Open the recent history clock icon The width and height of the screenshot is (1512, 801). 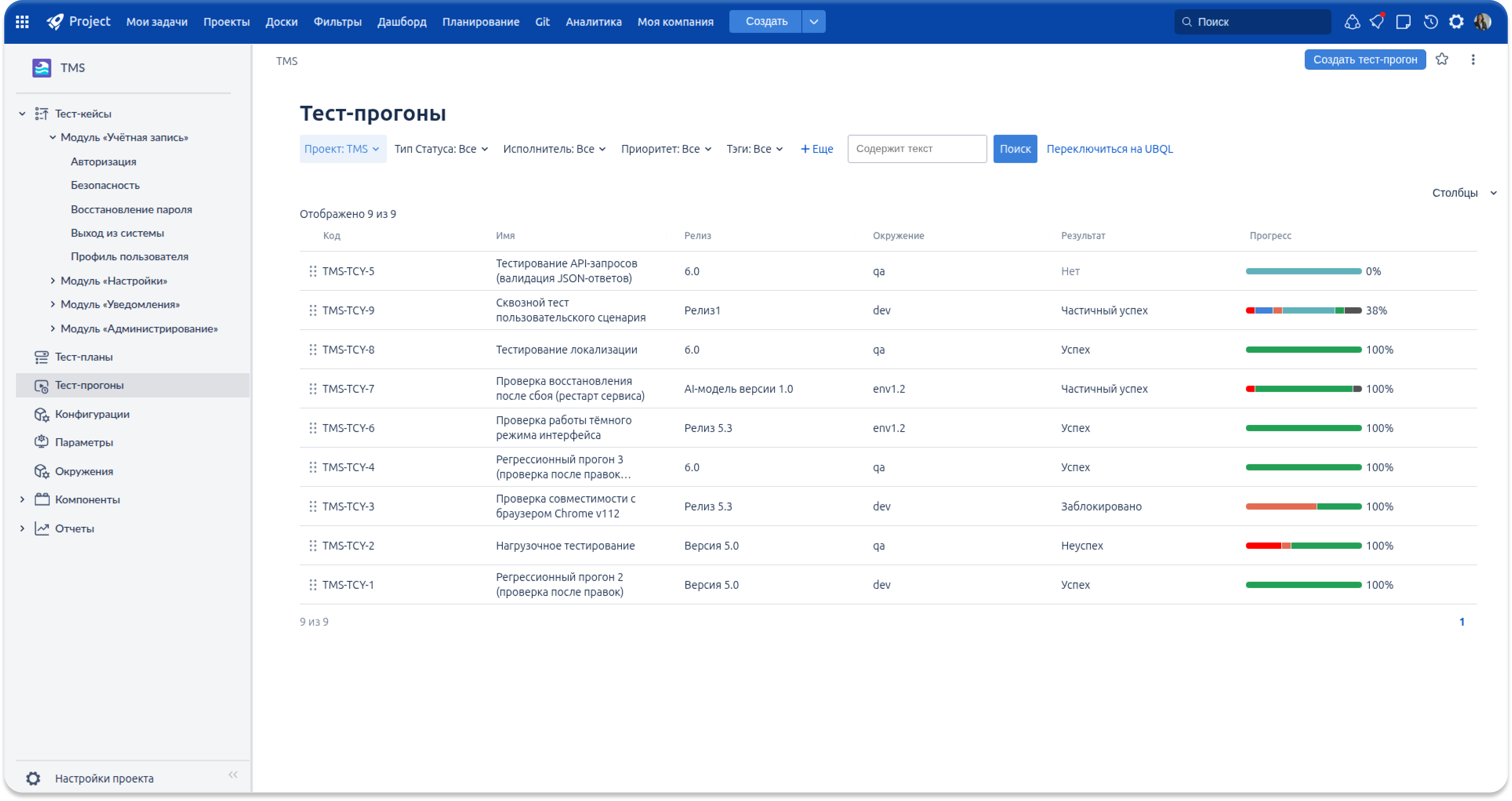click(x=1431, y=22)
